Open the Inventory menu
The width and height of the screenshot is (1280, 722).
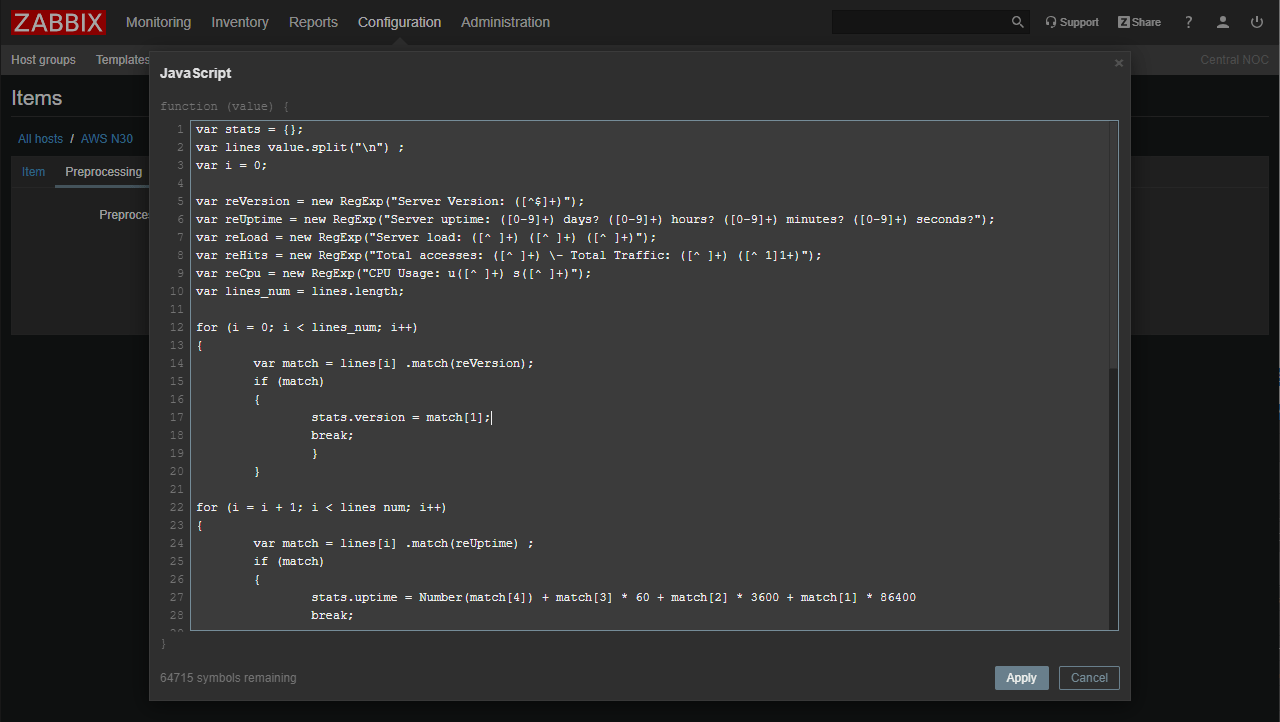pyautogui.click(x=240, y=22)
